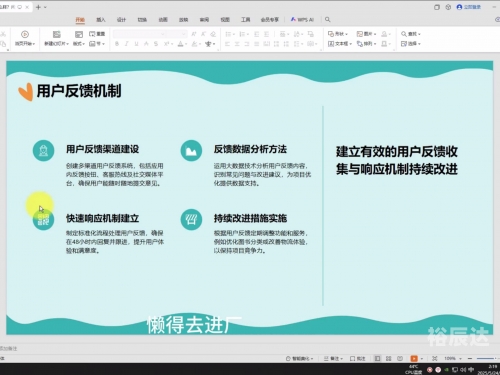Click the decrease font size icon
500x375 pixels.
tap(203, 34)
